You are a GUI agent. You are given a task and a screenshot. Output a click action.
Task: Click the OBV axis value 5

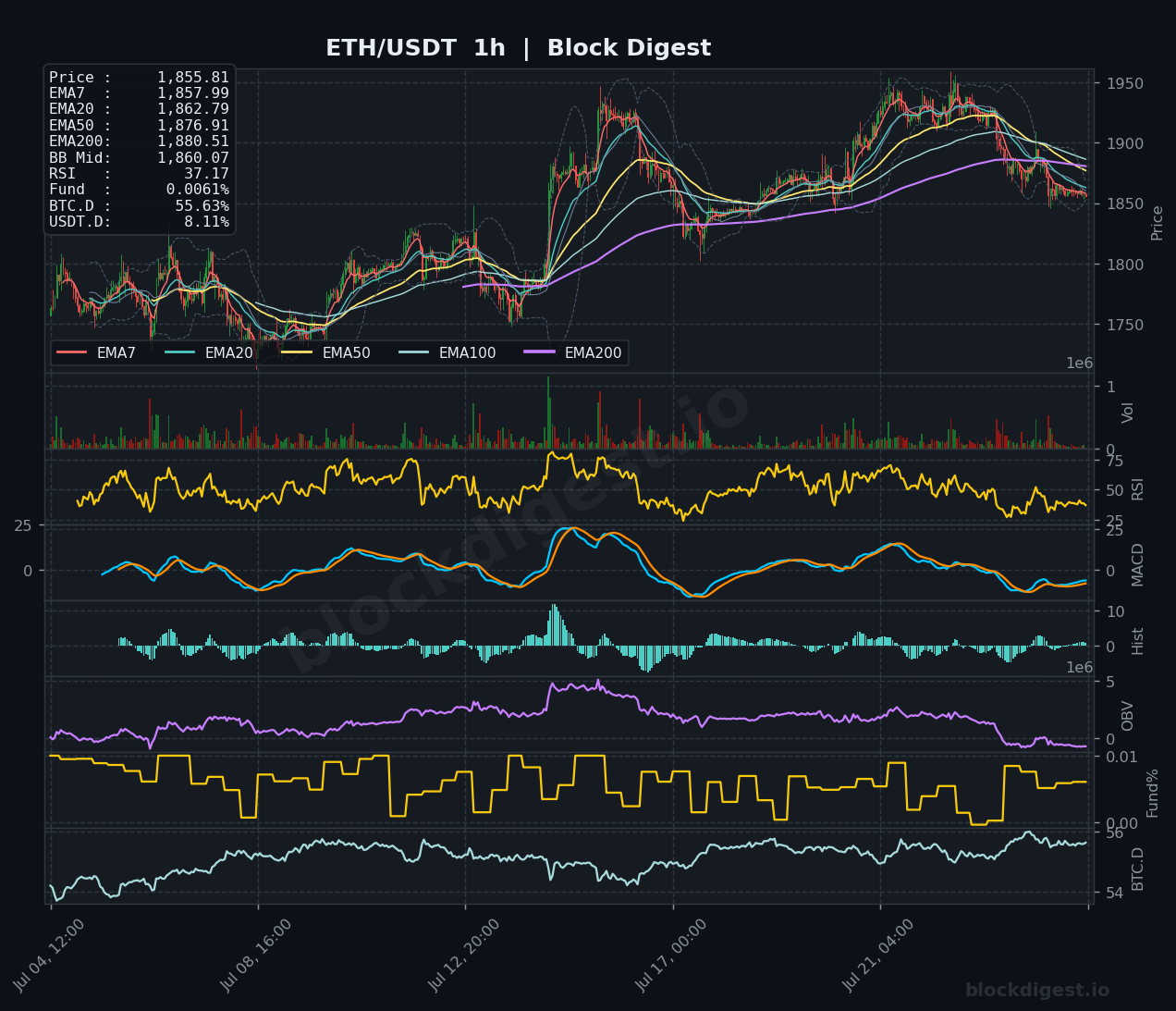click(x=1110, y=683)
